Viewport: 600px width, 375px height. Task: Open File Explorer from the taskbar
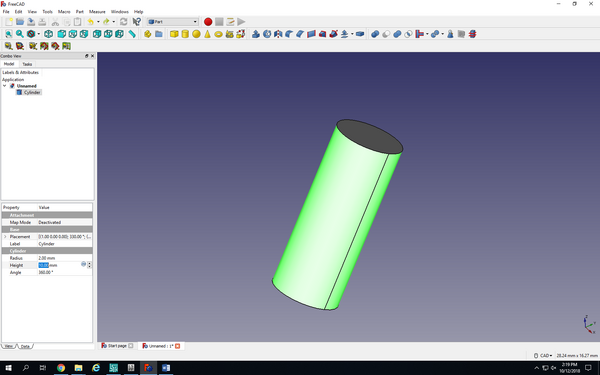pos(78,368)
